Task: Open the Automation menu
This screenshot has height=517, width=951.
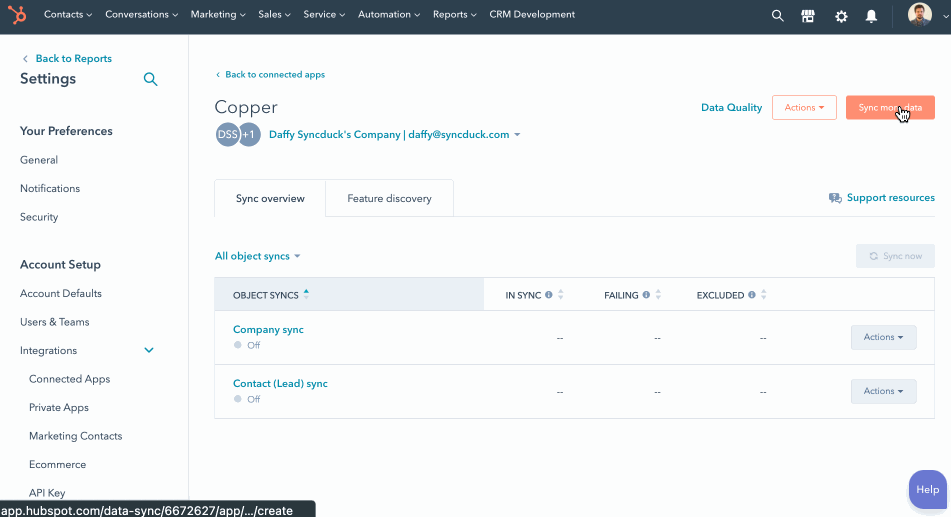Action: 389,15
